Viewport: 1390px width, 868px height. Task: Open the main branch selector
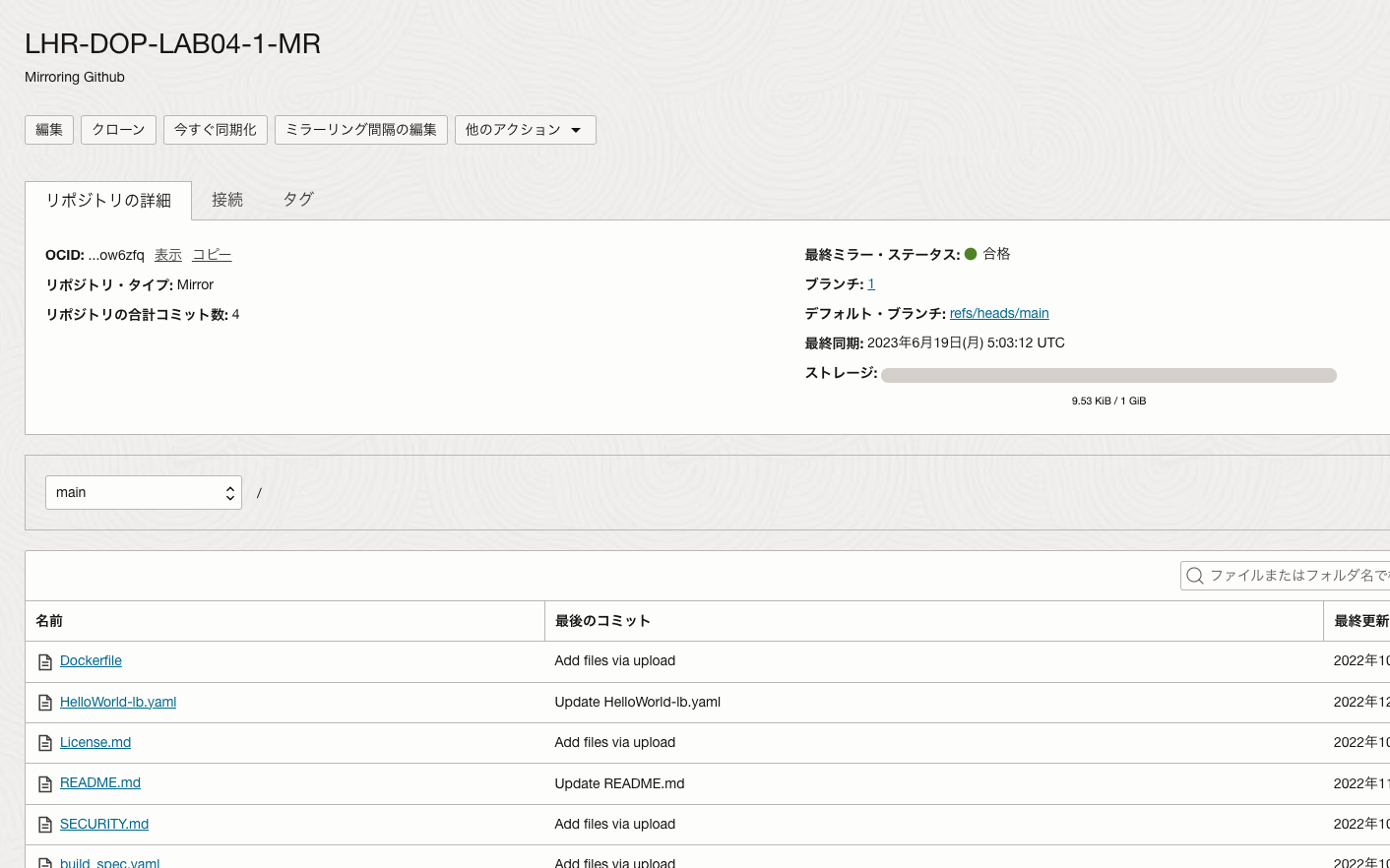point(144,493)
